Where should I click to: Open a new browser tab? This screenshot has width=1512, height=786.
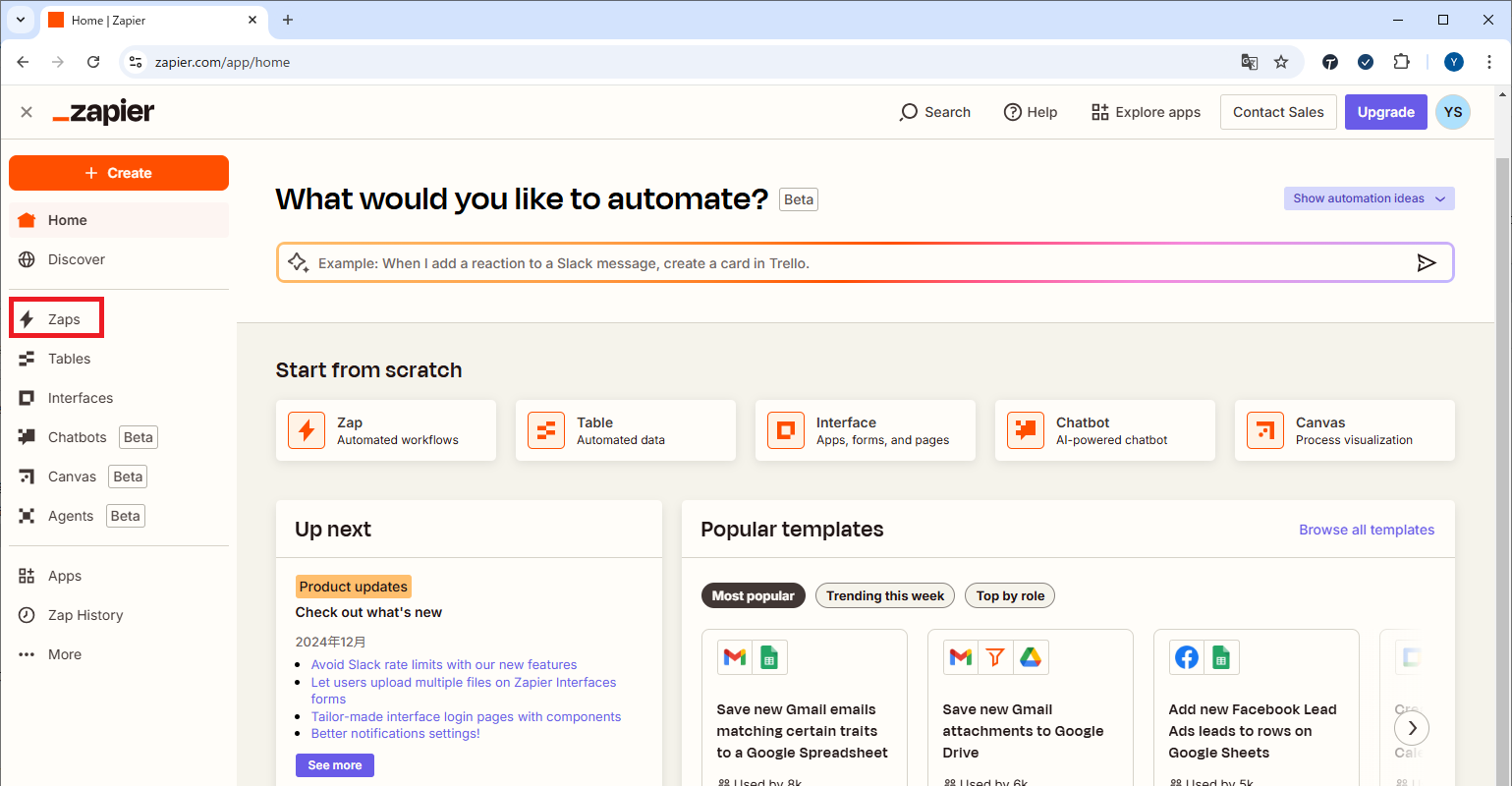coord(288,20)
